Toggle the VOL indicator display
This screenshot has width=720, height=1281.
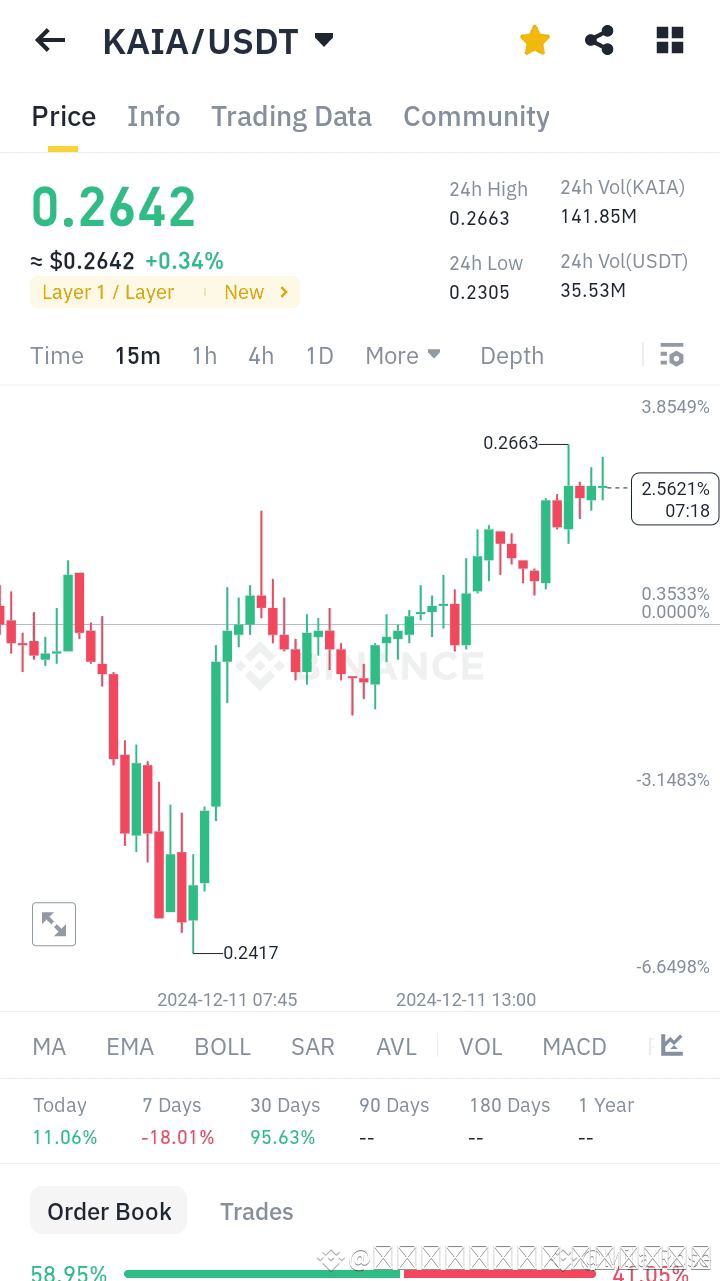tap(481, 1046)
